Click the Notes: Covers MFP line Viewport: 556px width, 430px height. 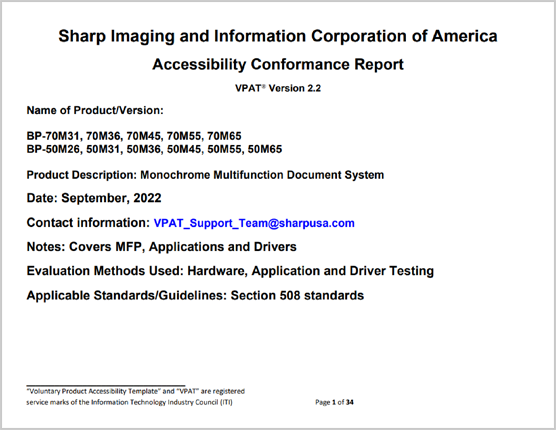(162, 247)
